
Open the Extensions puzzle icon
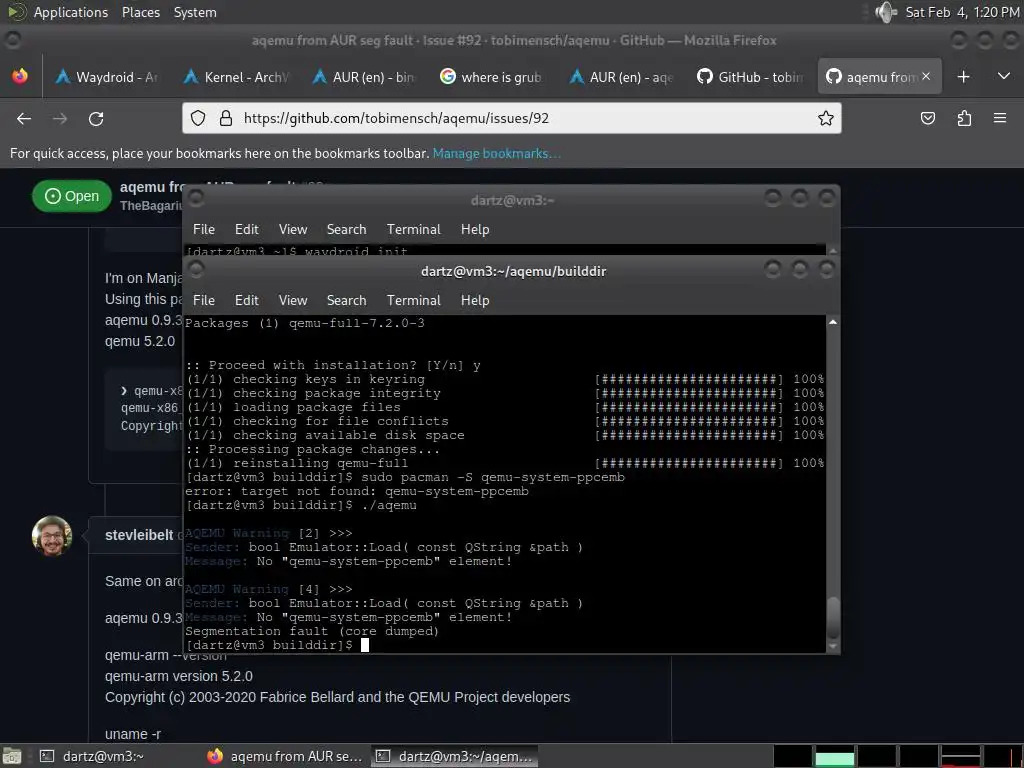[x=964, y=118]
